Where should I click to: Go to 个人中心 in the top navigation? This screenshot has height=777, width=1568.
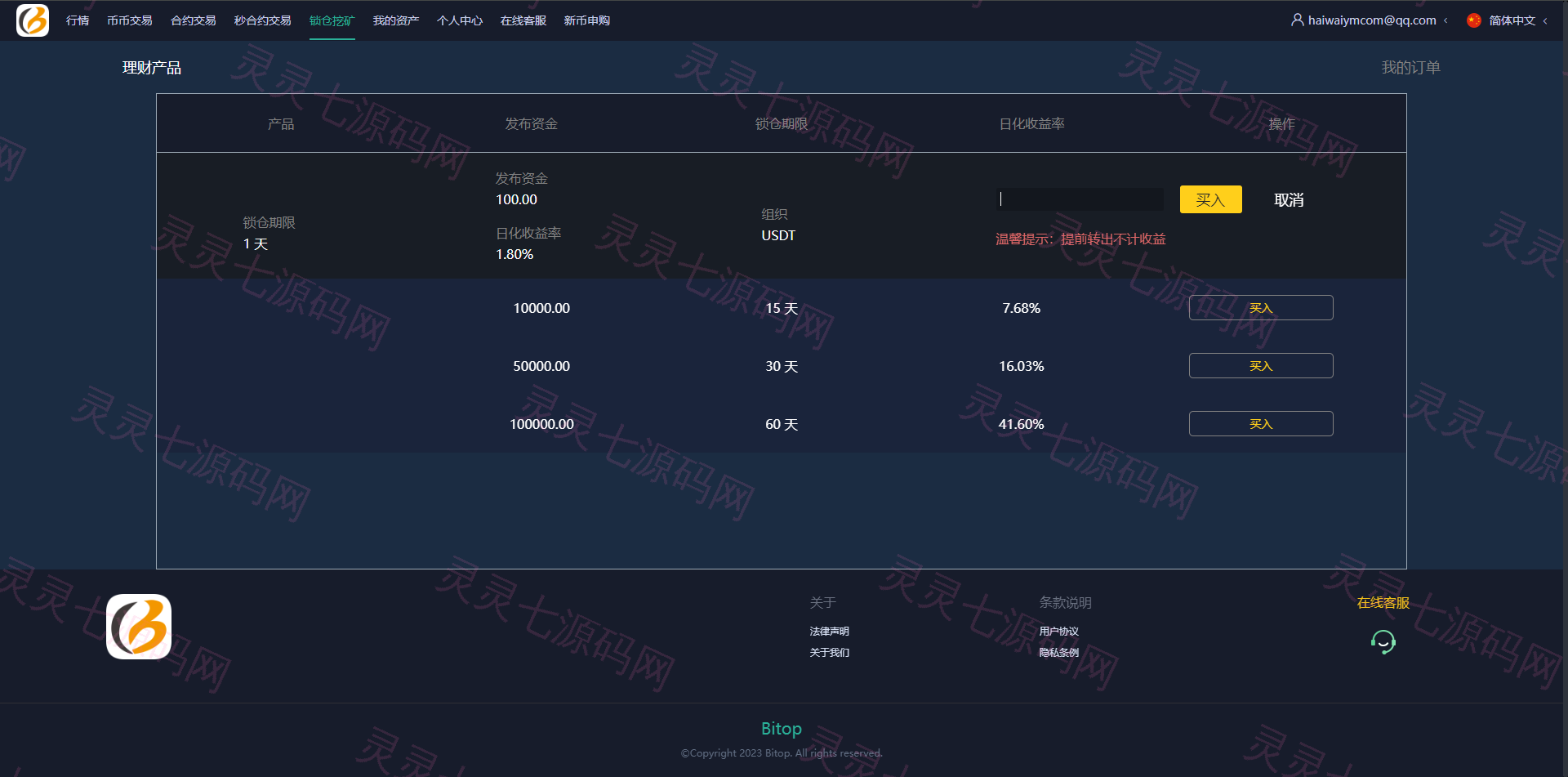coord(460,20)
